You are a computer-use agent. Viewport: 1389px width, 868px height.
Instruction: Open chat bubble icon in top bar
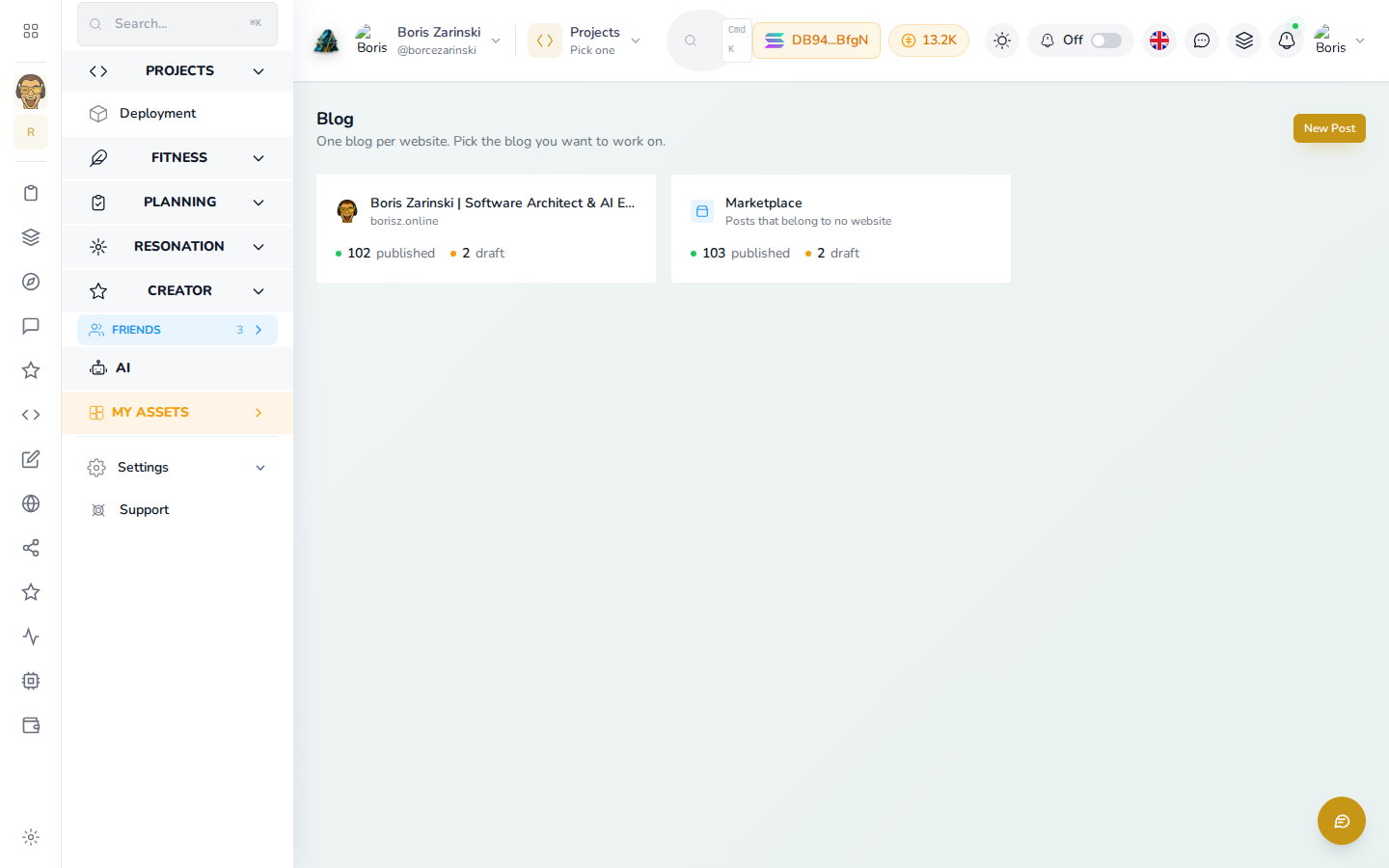click(1202, 41)
